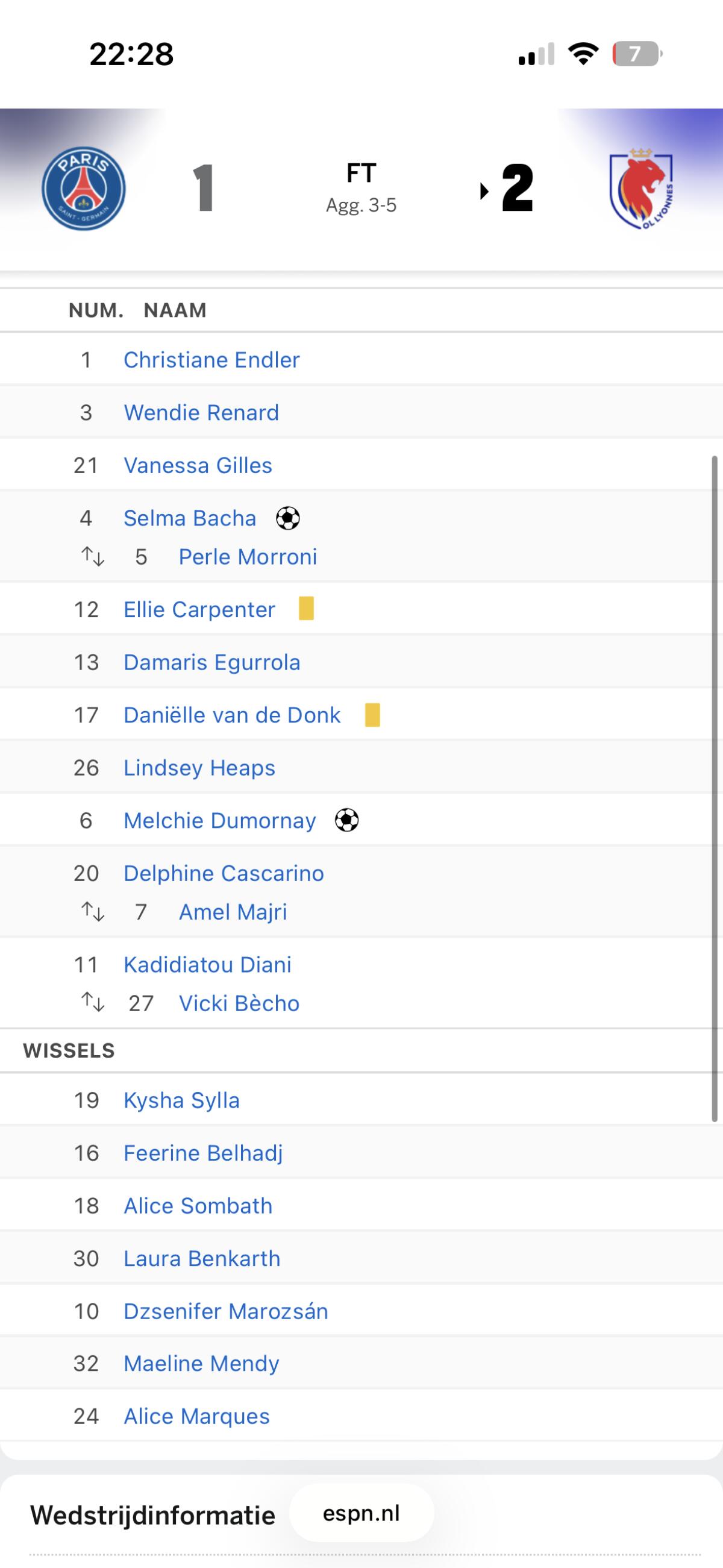Tap substitution arrows next to Perle Morroni
The image size is (723, 1568).
(x=93, y=557)
